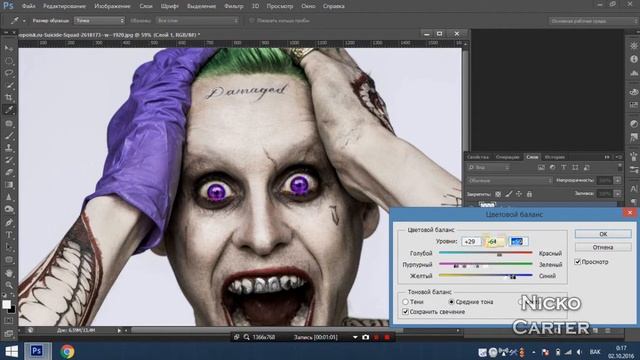Image resolution: width=640 pixels, height=360 pixels.
Task: Filter layers by pixel image icon
Action: pos(541,167)
